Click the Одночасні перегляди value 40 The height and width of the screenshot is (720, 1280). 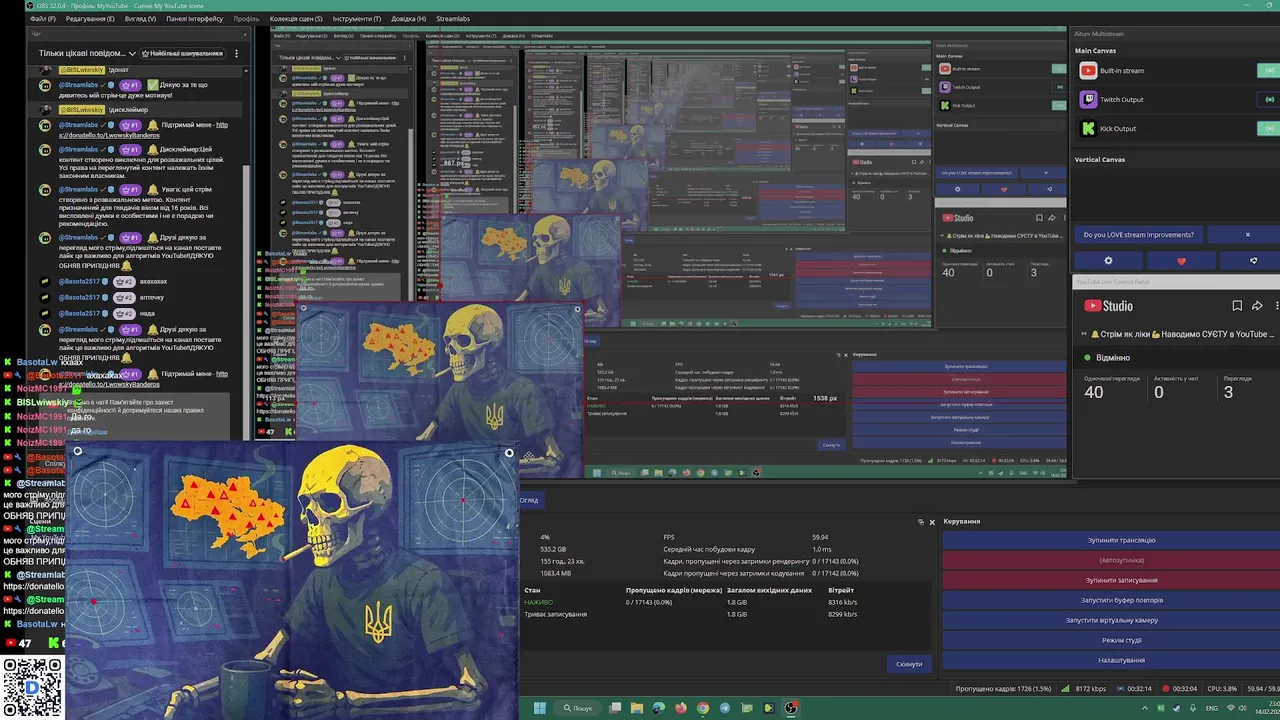coord(1094,392)
